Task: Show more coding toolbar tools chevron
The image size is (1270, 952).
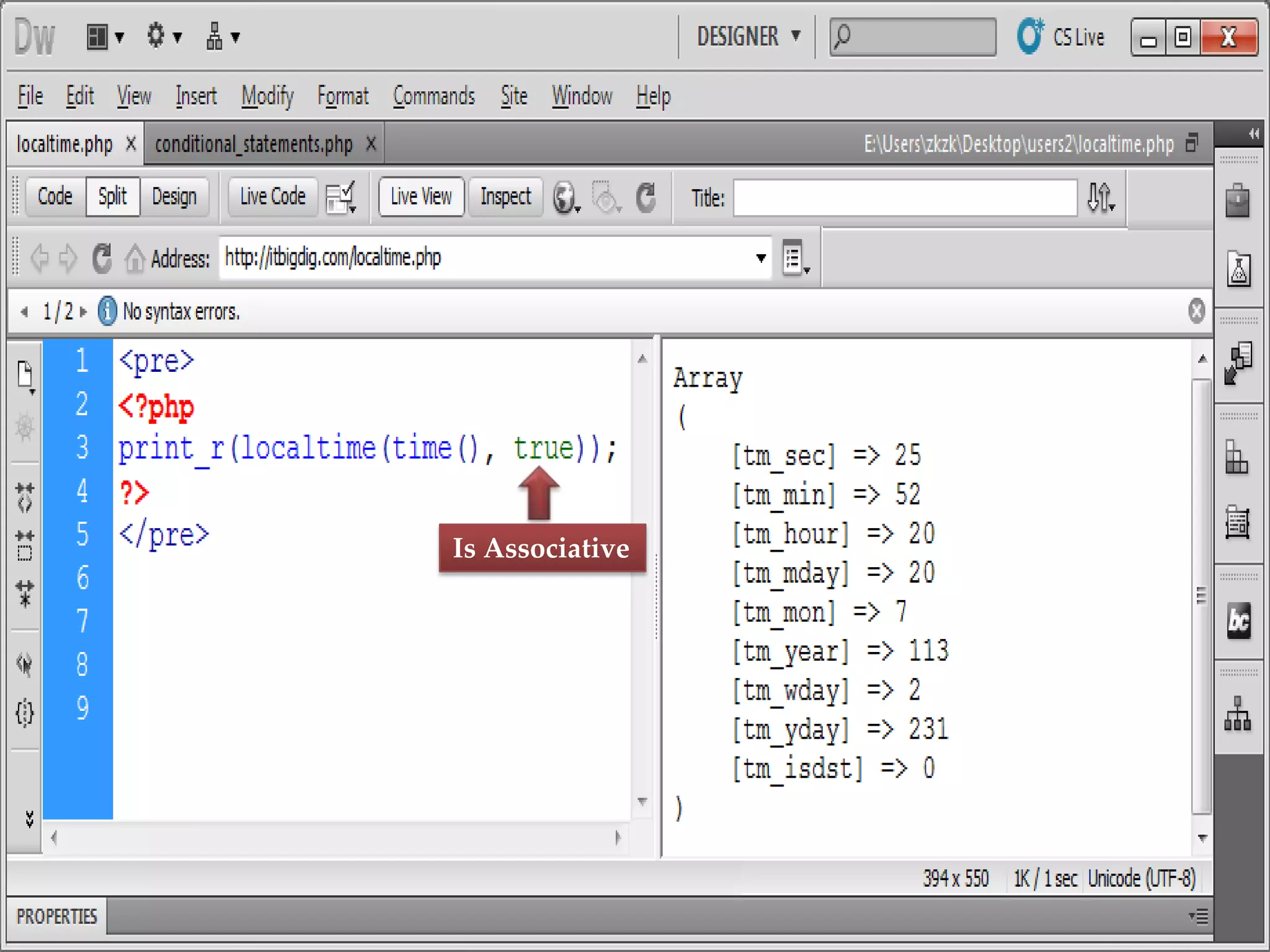Action: [x=29, y=819]
